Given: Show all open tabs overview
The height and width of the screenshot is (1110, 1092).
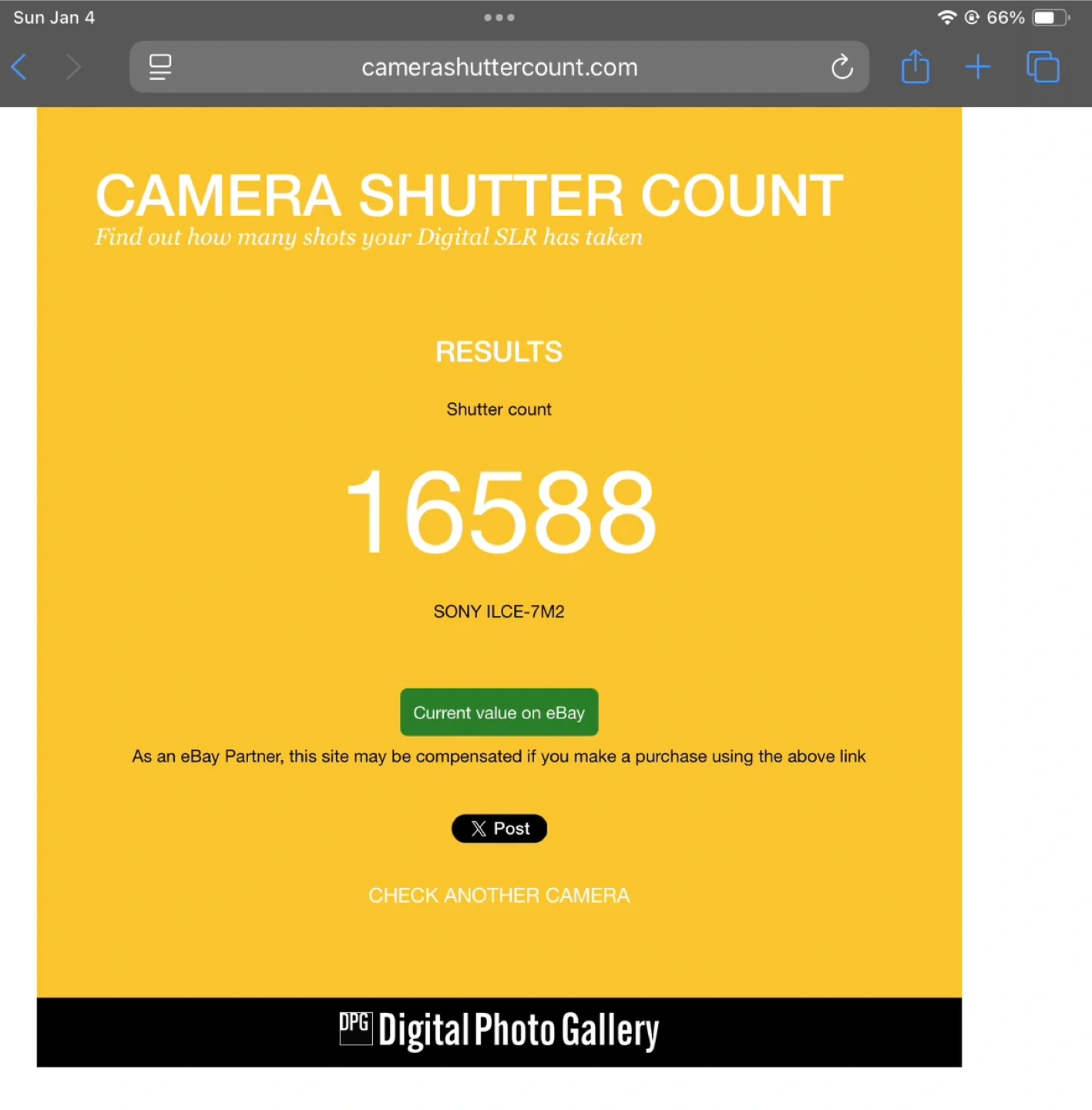Looking at the screenshot, I should coord(1043,67).
